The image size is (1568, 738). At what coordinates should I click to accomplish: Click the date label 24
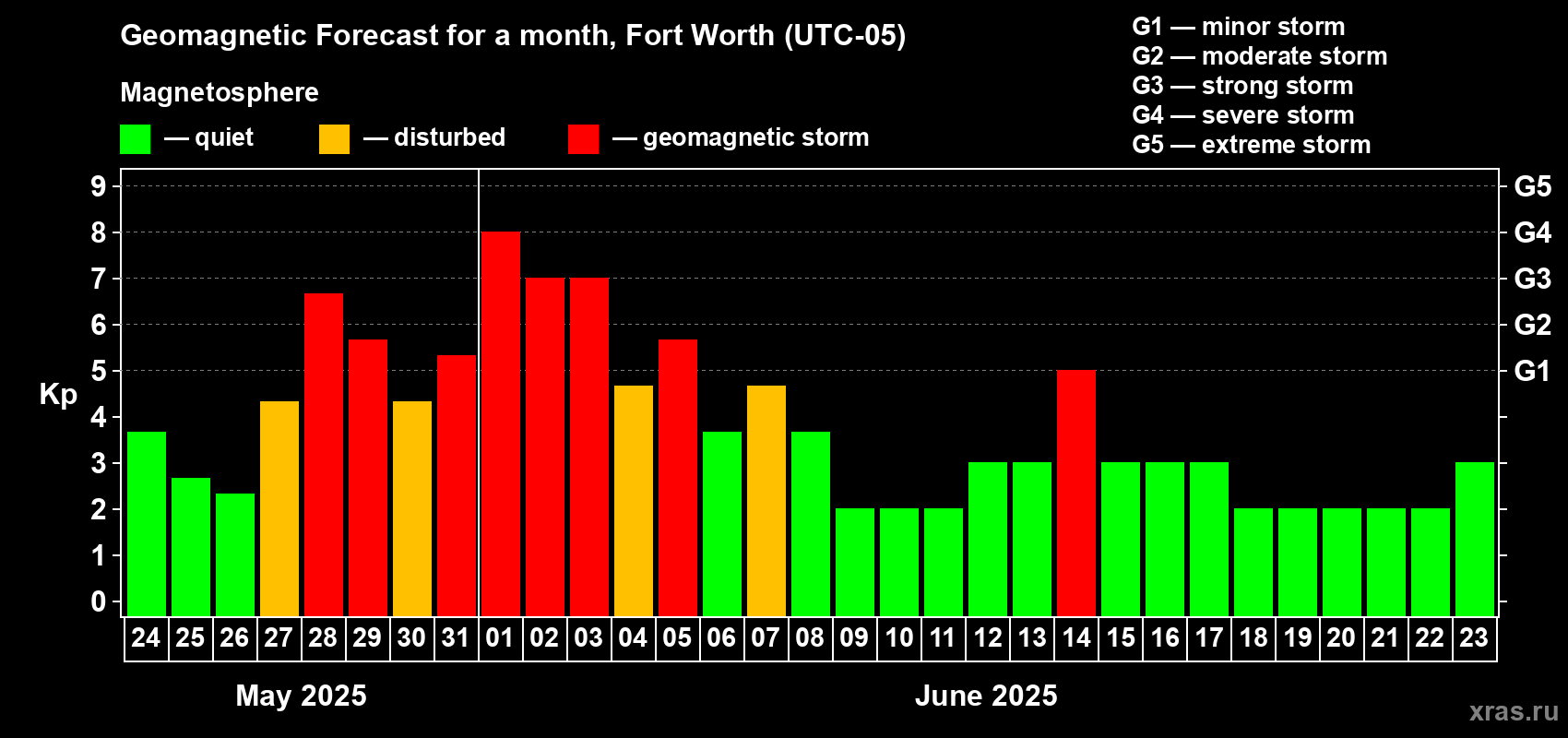[x=146, y=638]
